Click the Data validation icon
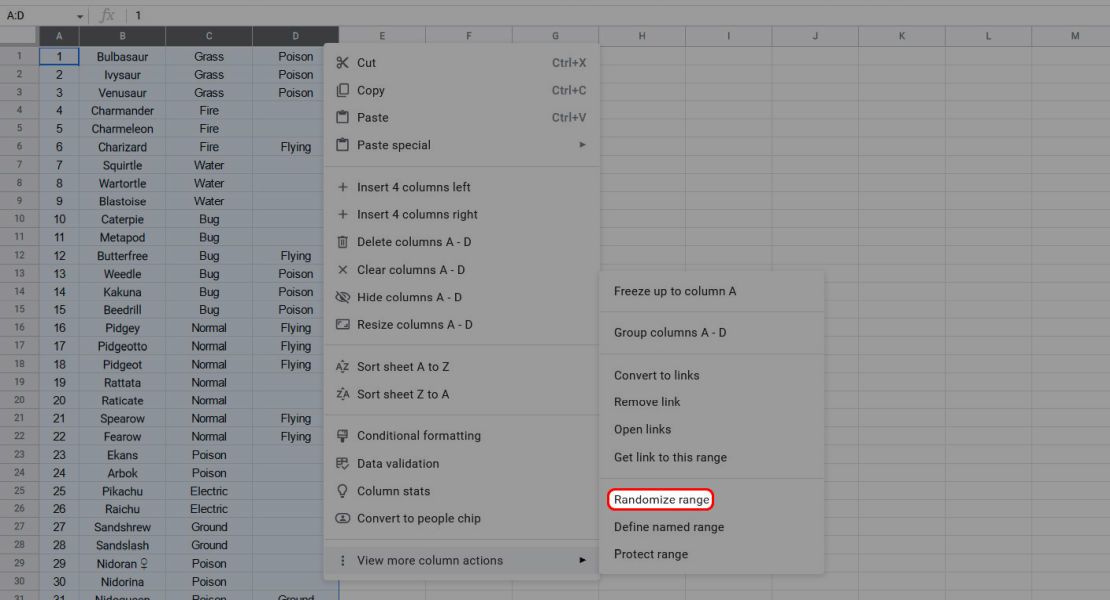 [342, 463]
